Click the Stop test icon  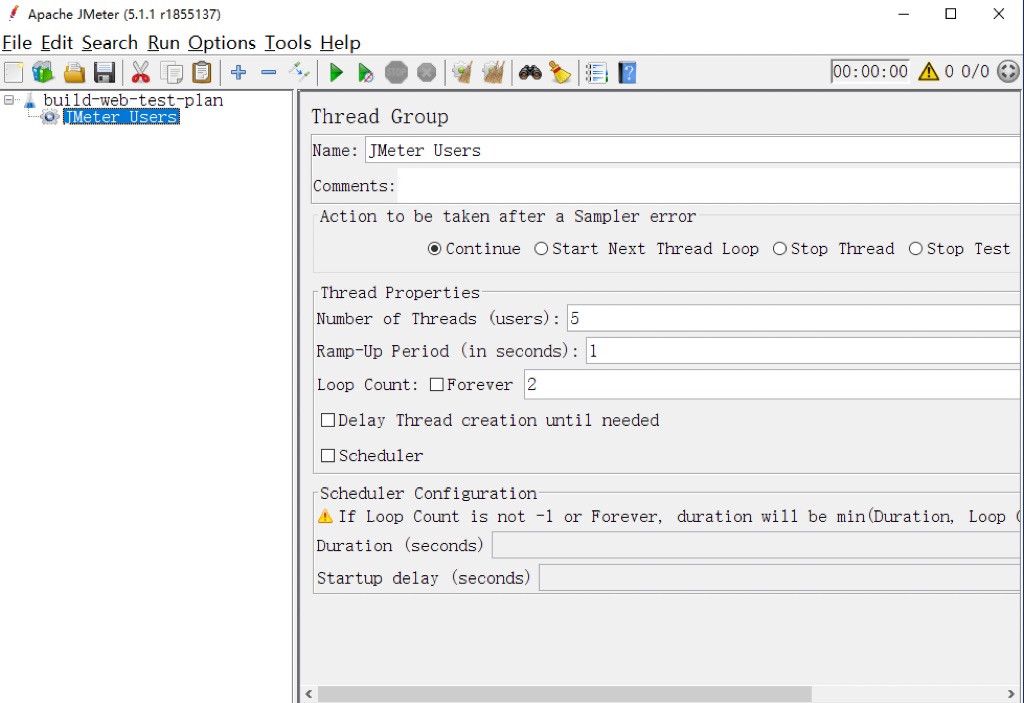tap(396, 72)
